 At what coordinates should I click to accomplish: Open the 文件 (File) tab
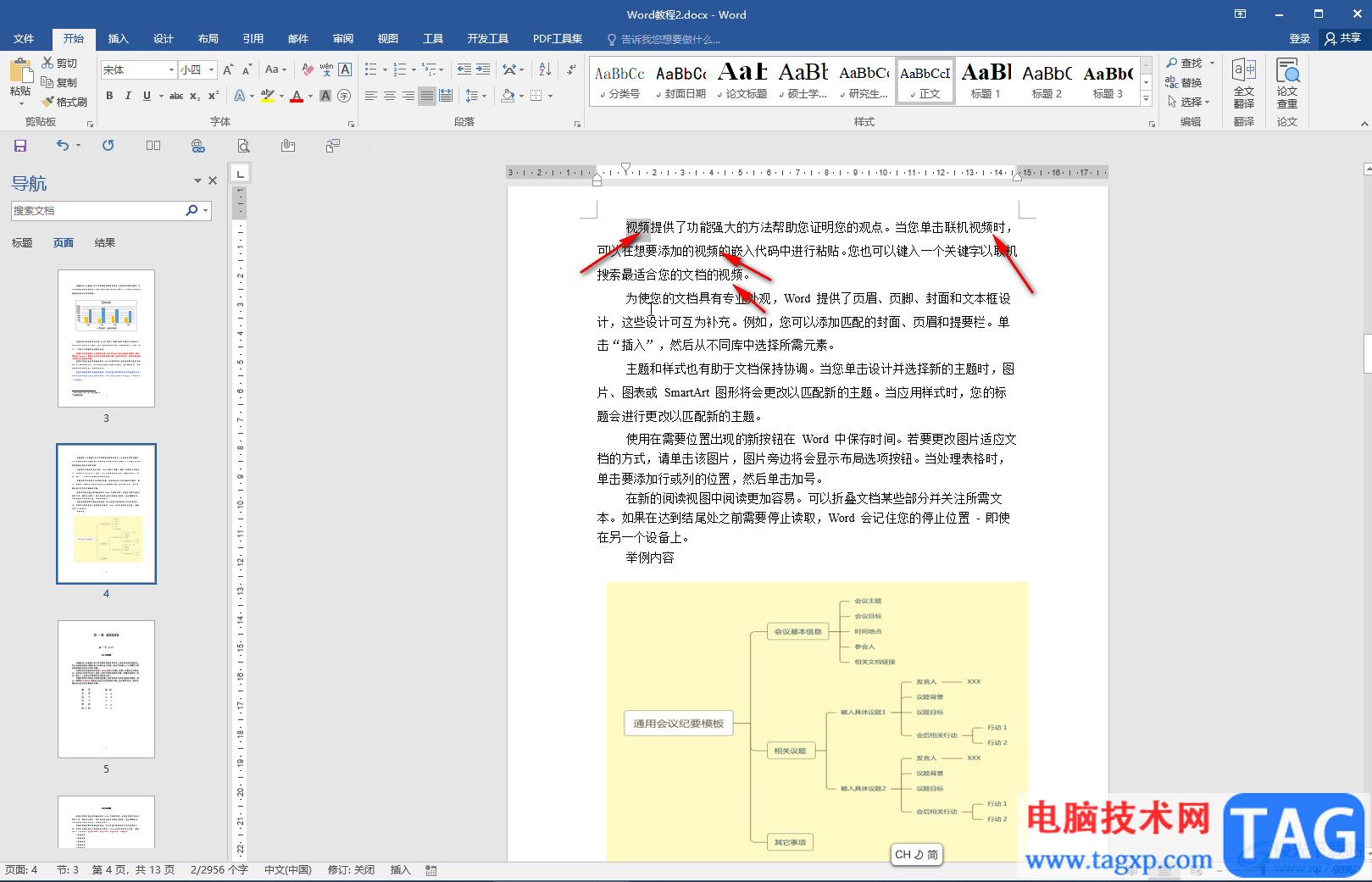coord(24,39)
